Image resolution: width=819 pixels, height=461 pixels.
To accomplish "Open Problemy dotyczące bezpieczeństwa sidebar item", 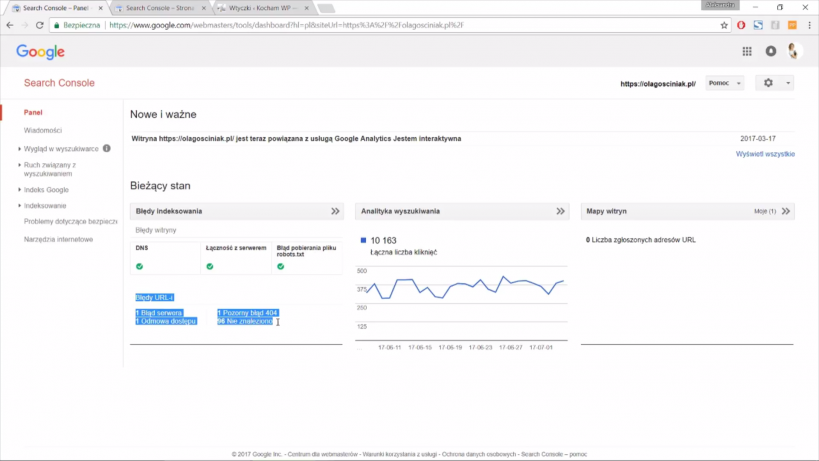I will coord(71,221).
